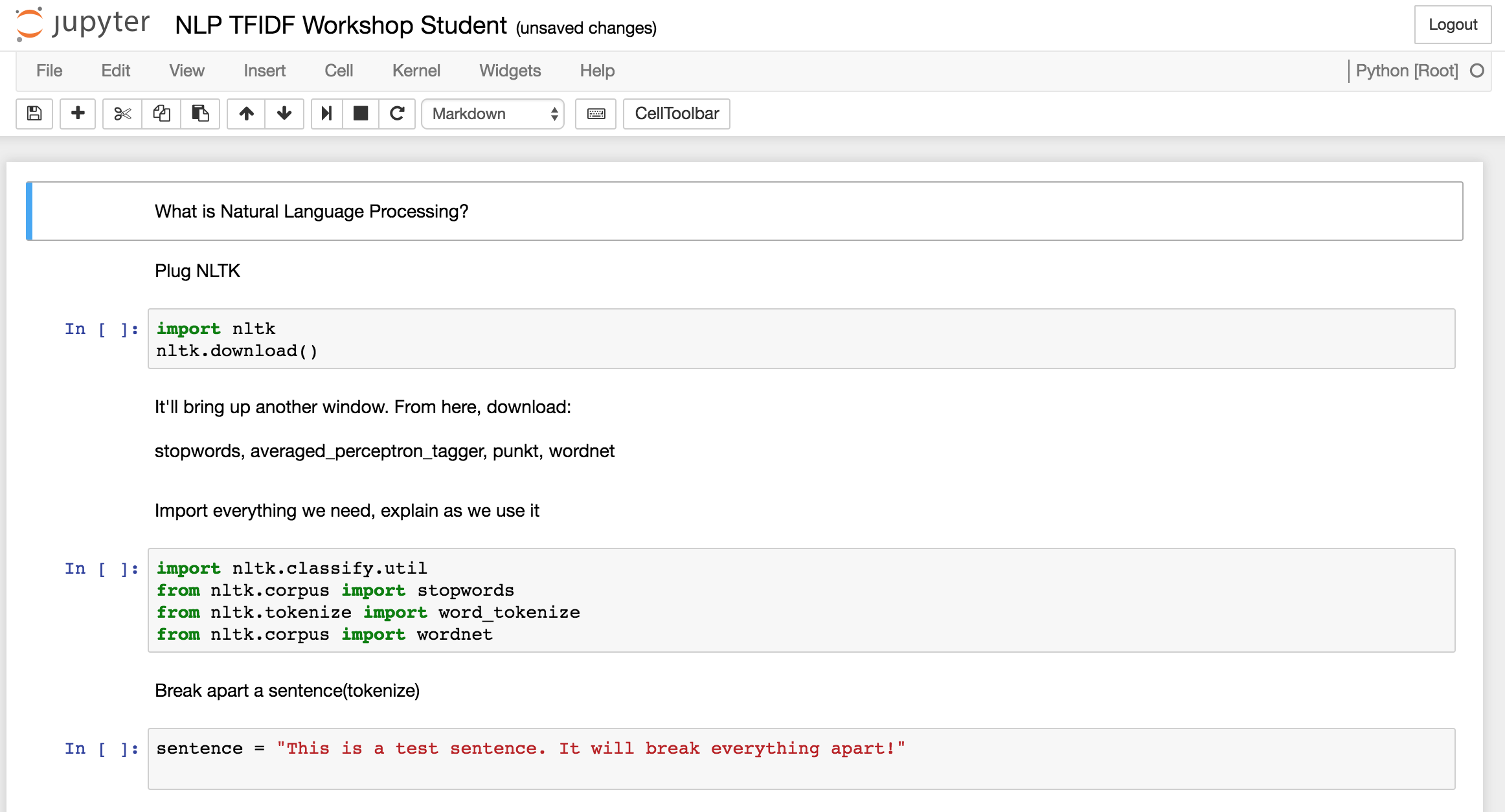Click the Python [Root] kernel name

[1407, 71]
